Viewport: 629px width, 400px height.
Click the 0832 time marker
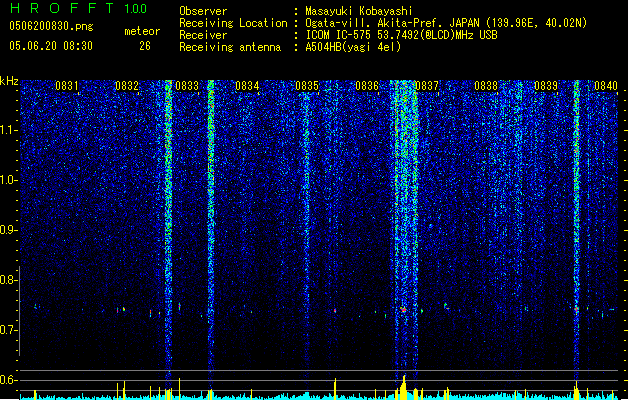point(127,86)
